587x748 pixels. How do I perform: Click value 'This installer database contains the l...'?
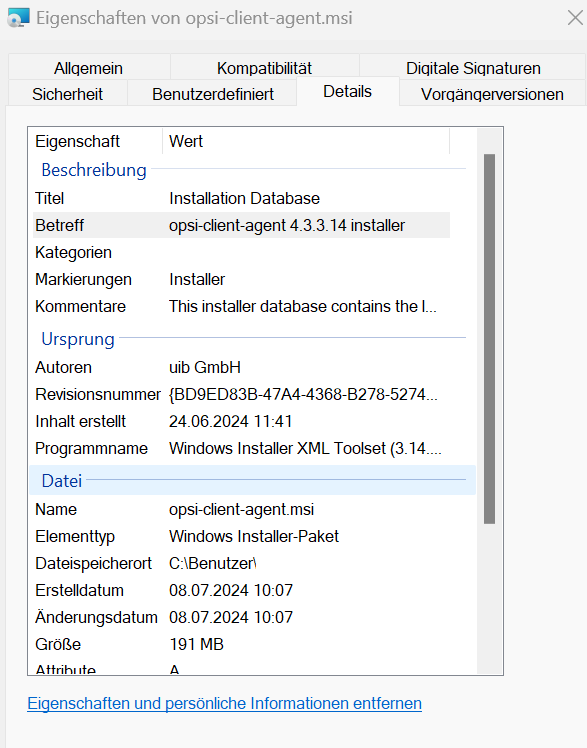(x=303, y=306)
